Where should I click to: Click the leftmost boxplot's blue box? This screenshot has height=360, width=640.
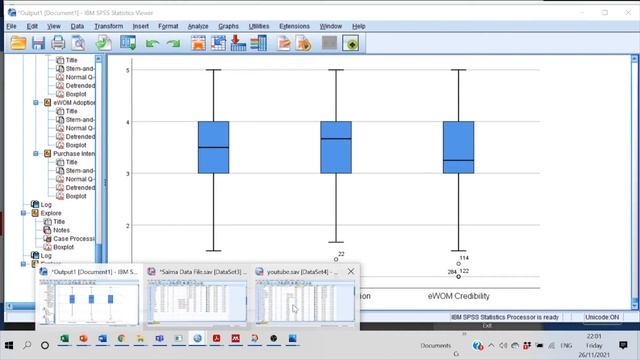tap(213, 147)
